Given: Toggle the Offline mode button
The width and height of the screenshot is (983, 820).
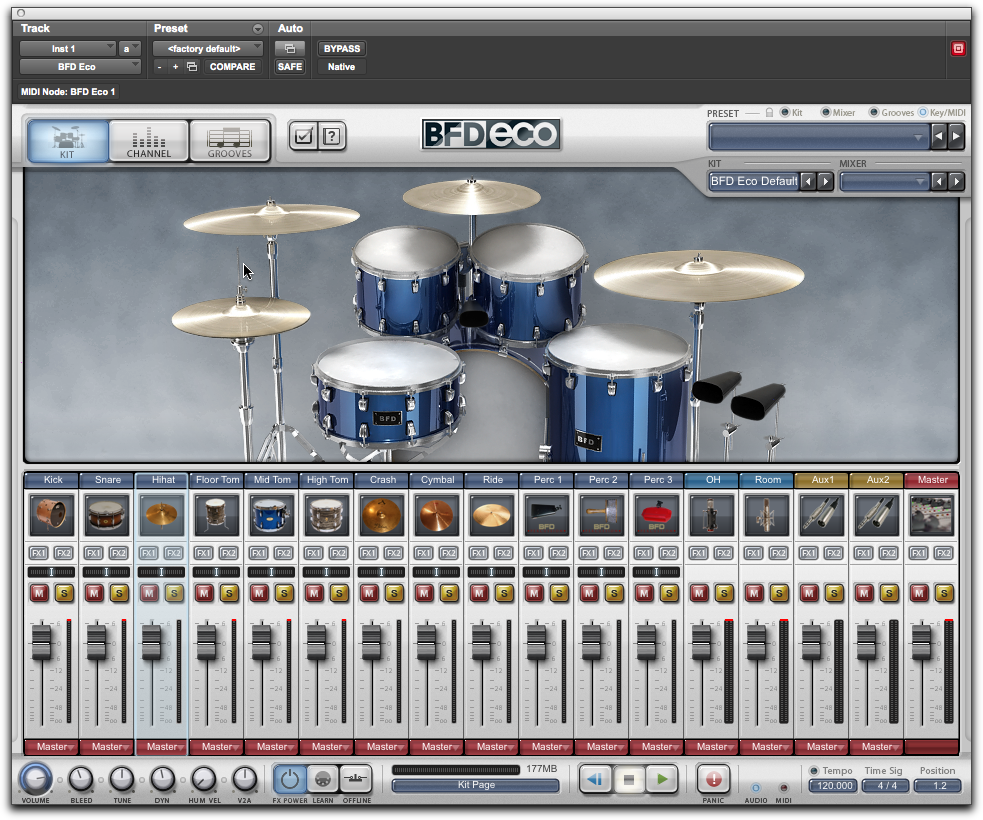Looking at the screenshot, I should [356, 780].
